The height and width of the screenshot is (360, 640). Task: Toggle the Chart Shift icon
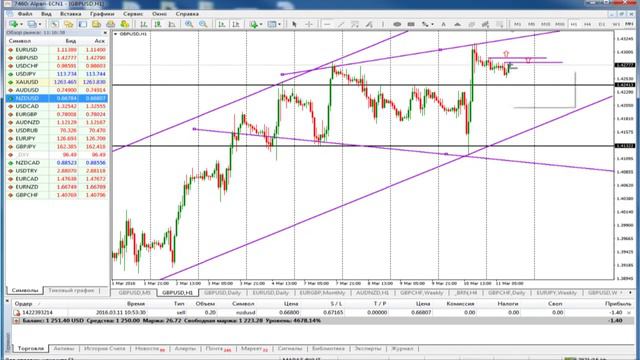pos(236,24)
